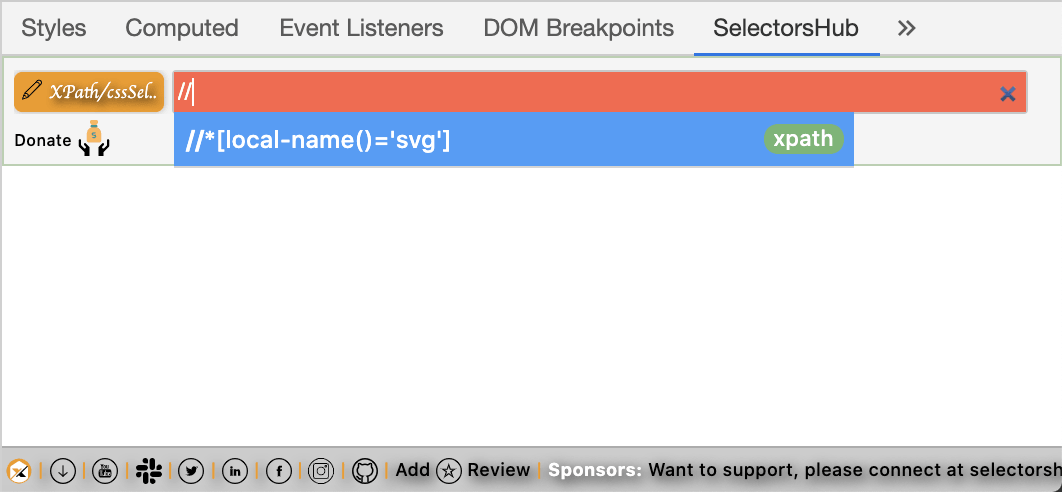The width and height of the screenshot is (1062, 492).
Task: Open the Twitter icon link
Action: click(x=191, y=470)
